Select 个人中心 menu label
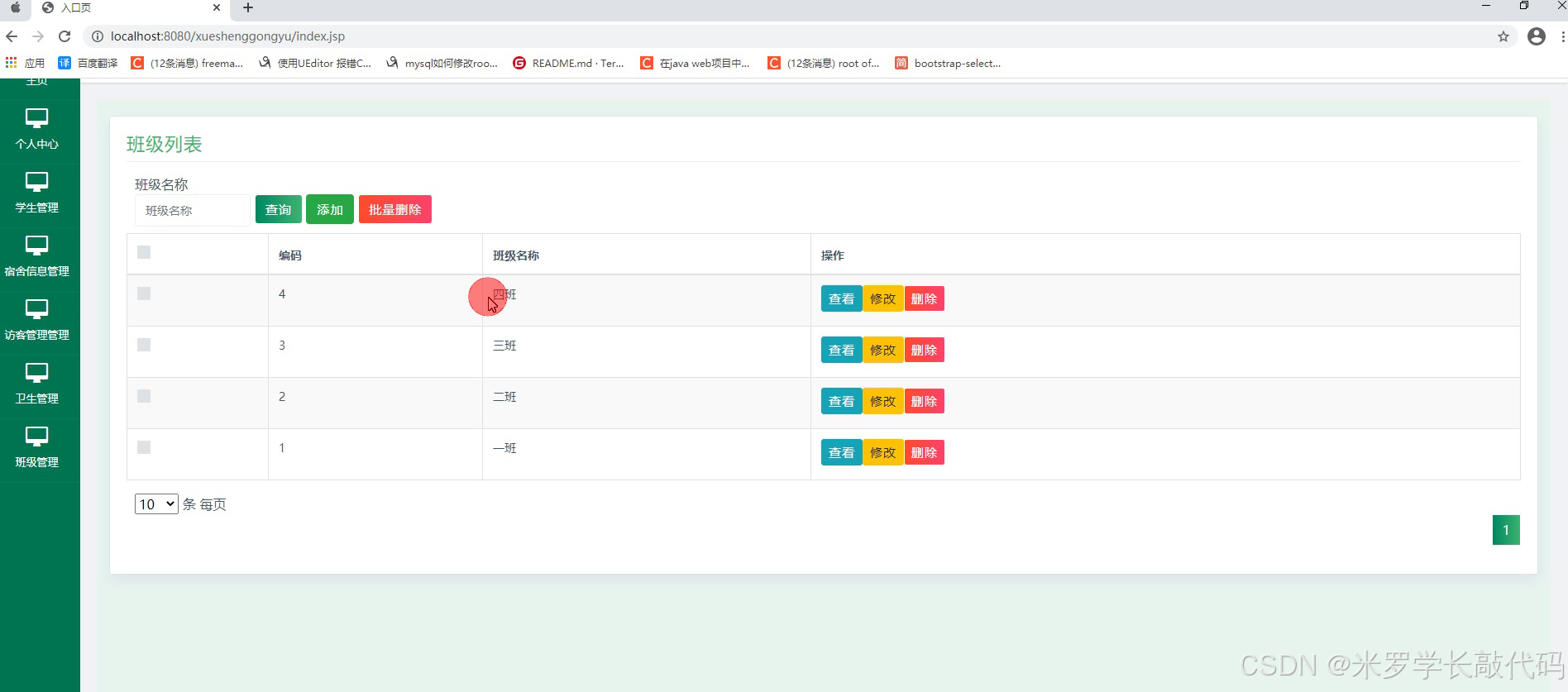This screenshot has height=692, width=1568. click(36, 144)
